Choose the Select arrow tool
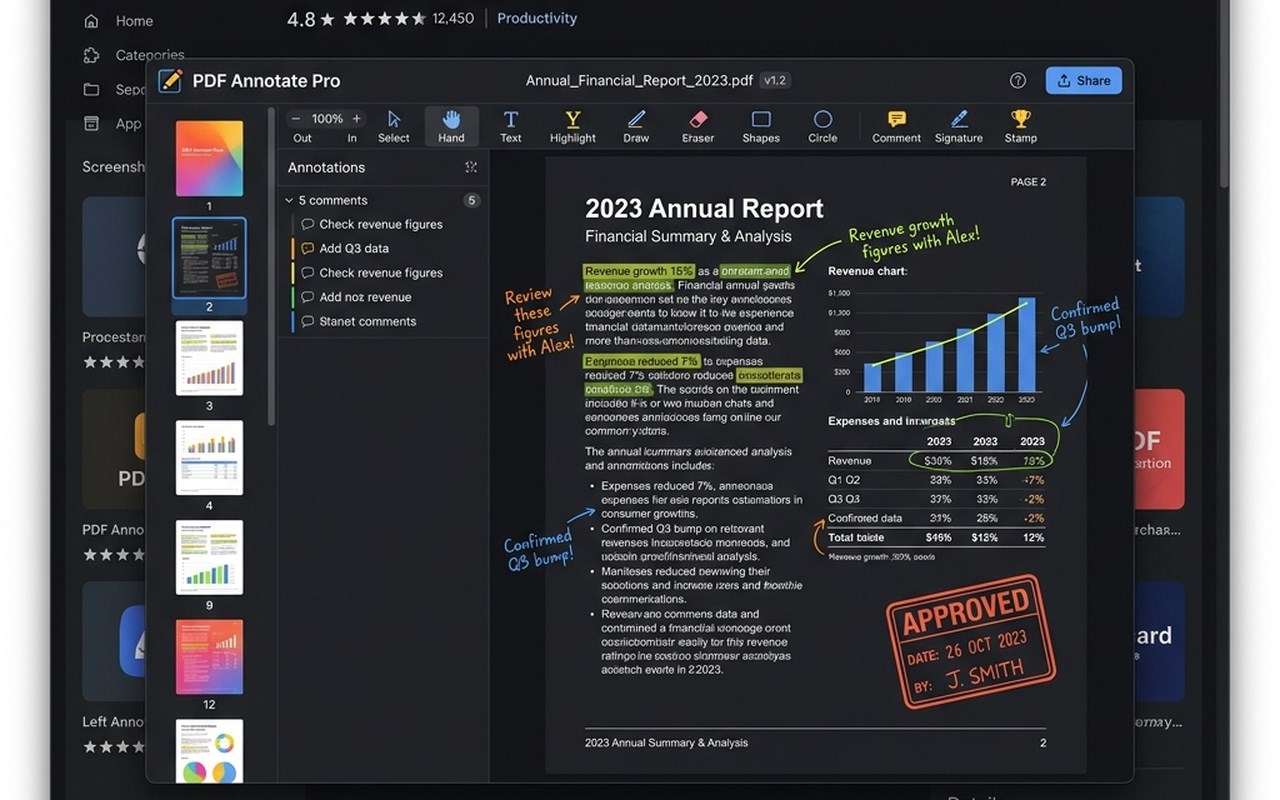The image size is (1280, 800). [x=394, y=127]
